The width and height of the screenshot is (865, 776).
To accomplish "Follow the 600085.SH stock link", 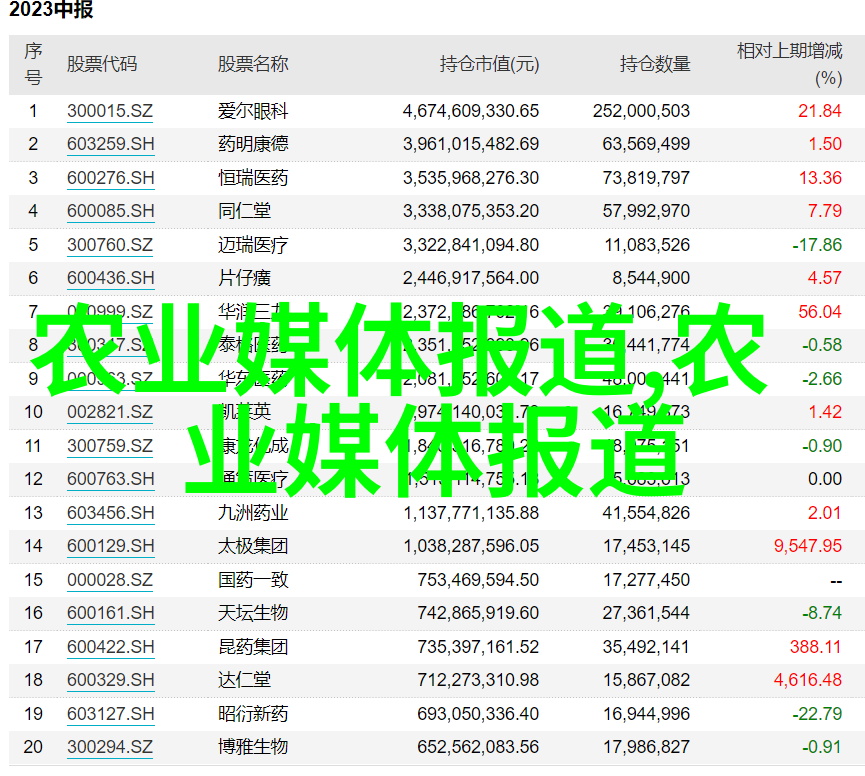I will pos(110,211).
